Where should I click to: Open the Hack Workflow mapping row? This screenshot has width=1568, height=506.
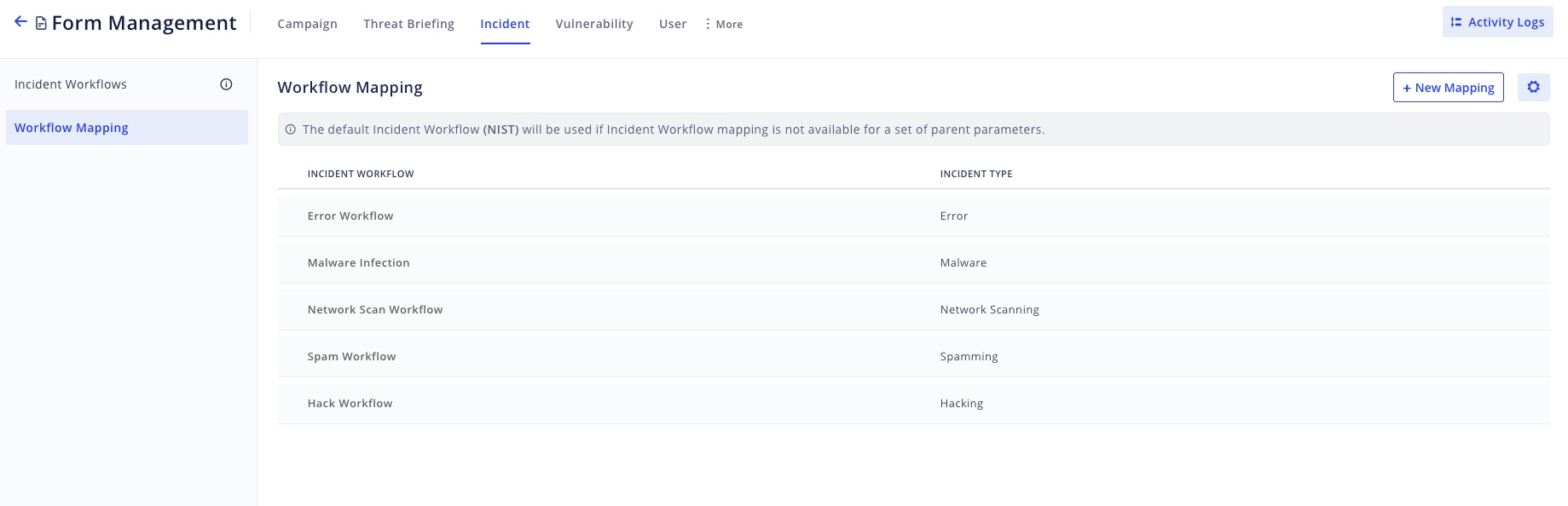point(350,404)
